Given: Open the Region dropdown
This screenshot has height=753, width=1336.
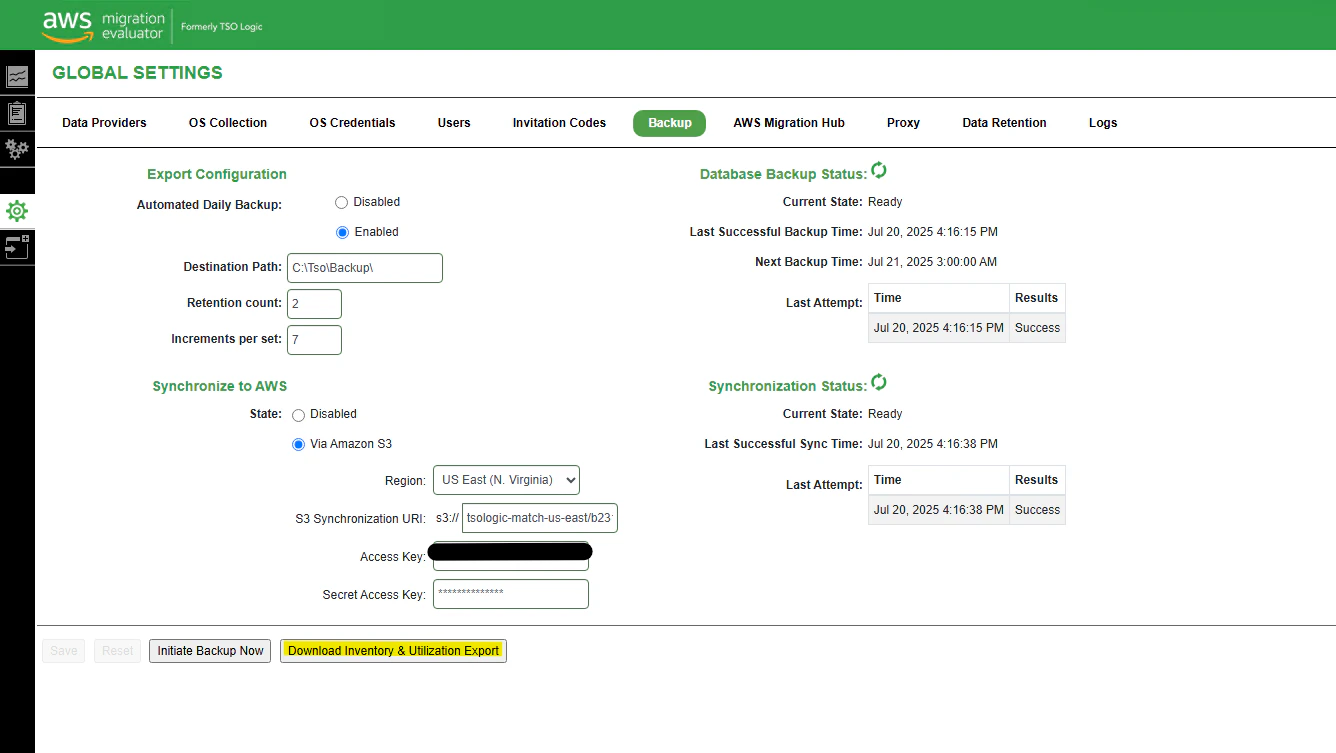Looking at the screenshot, I should 506,480.
